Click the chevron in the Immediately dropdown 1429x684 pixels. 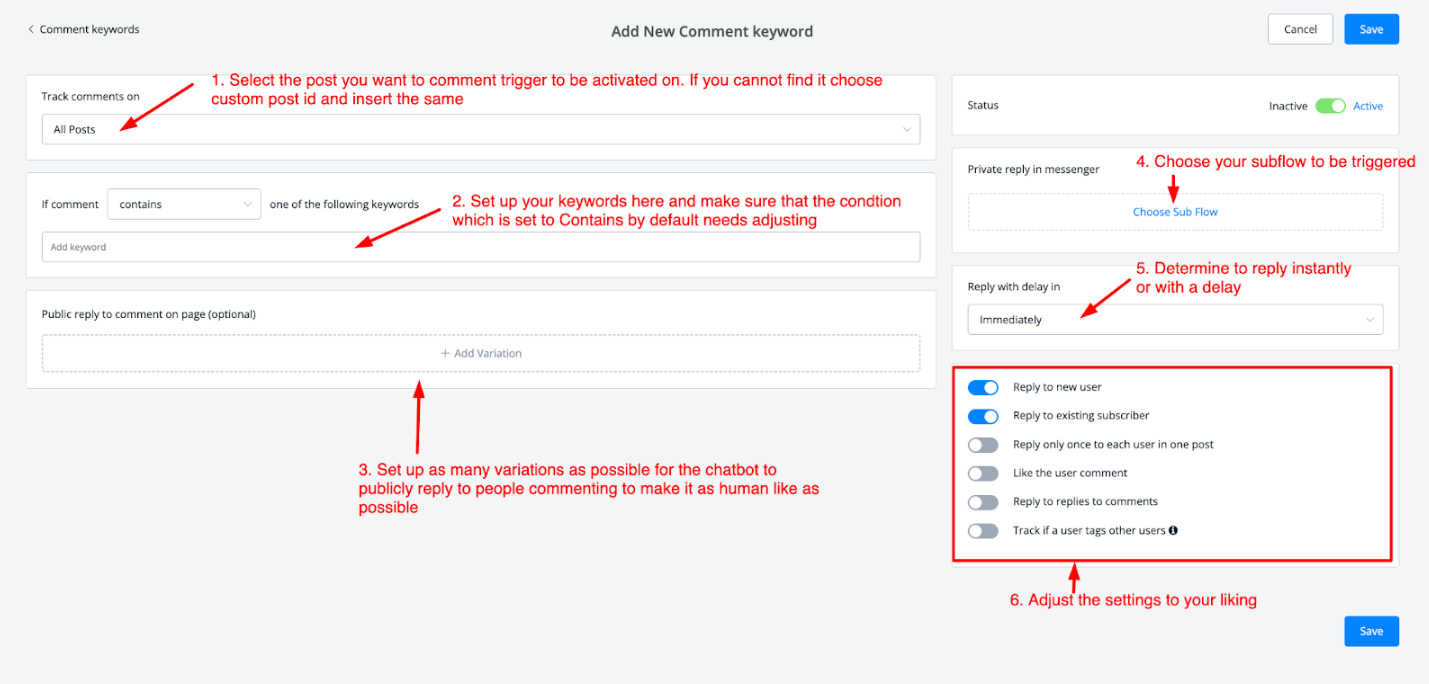(1369, 320)
